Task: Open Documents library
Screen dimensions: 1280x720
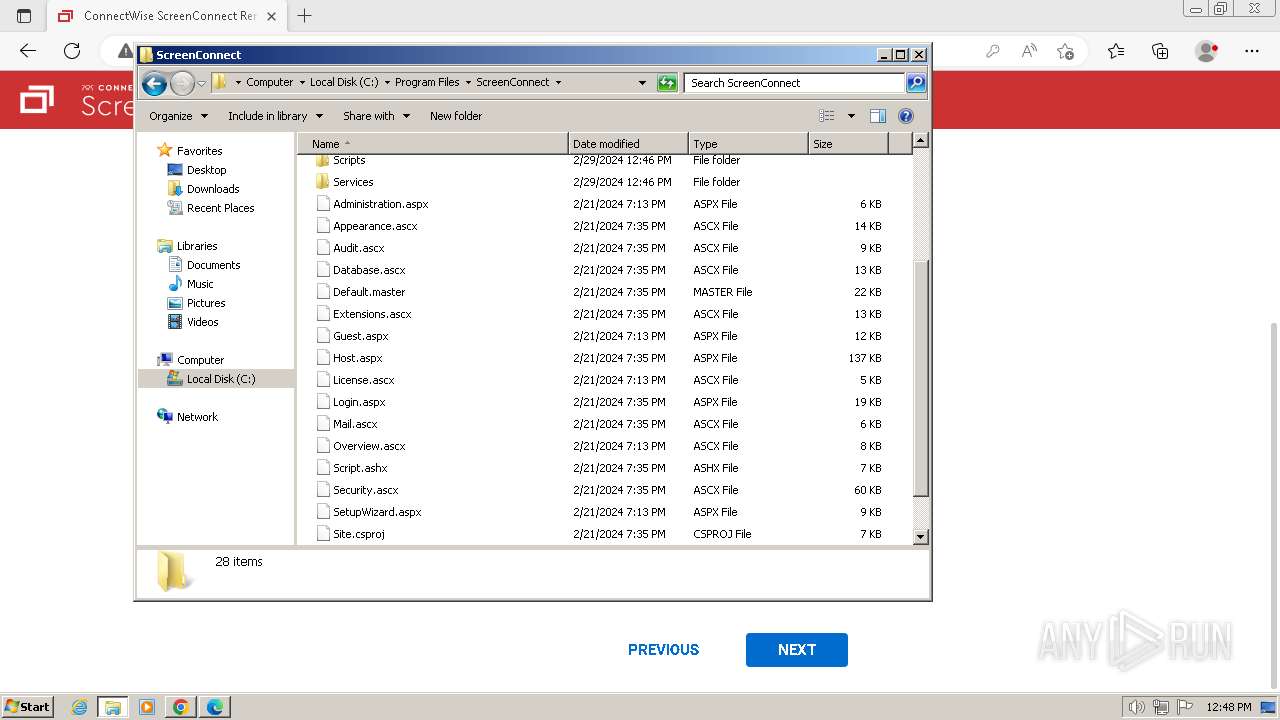Action: tap(213, 265)
